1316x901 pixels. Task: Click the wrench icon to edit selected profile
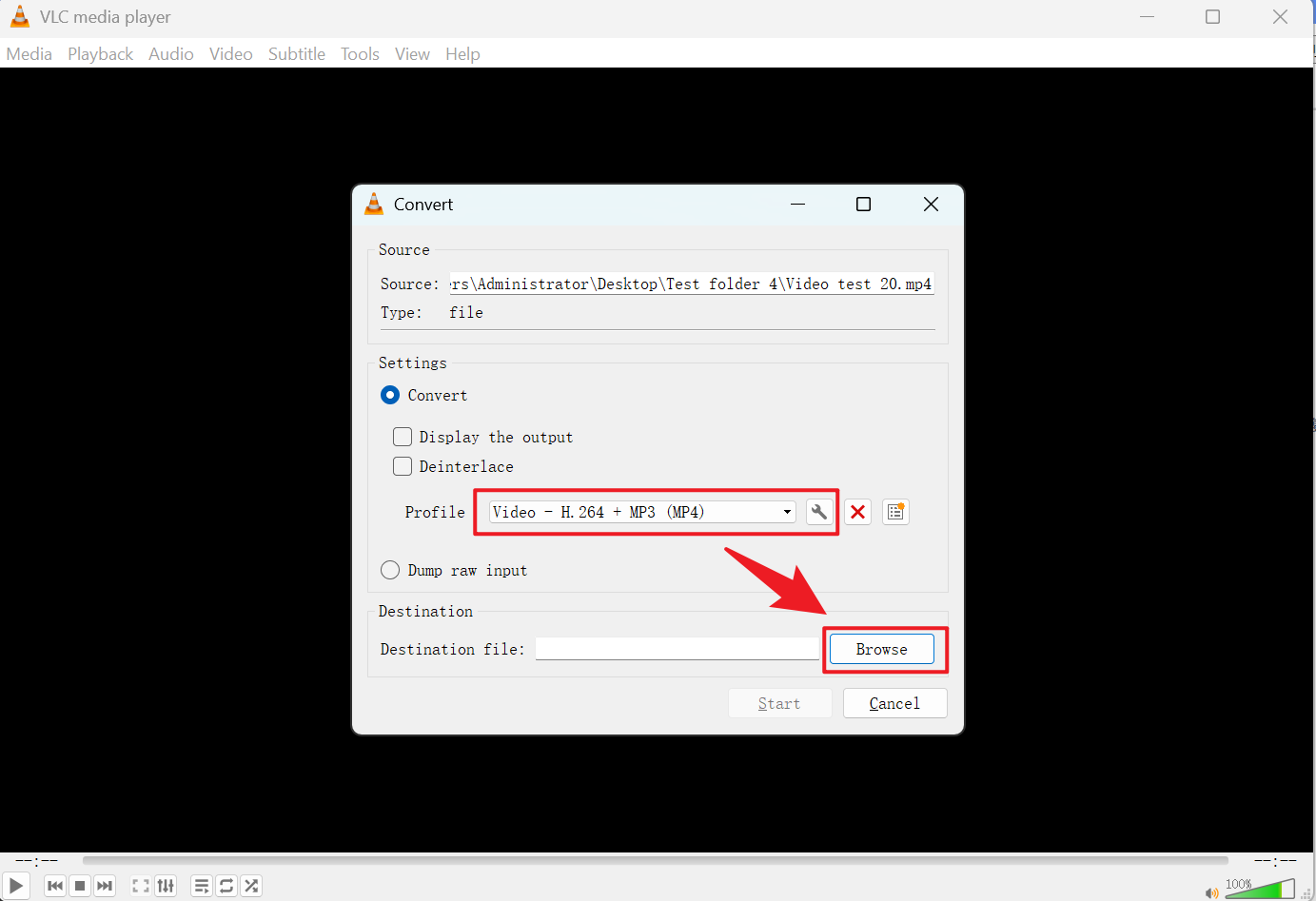pos(818,512)
